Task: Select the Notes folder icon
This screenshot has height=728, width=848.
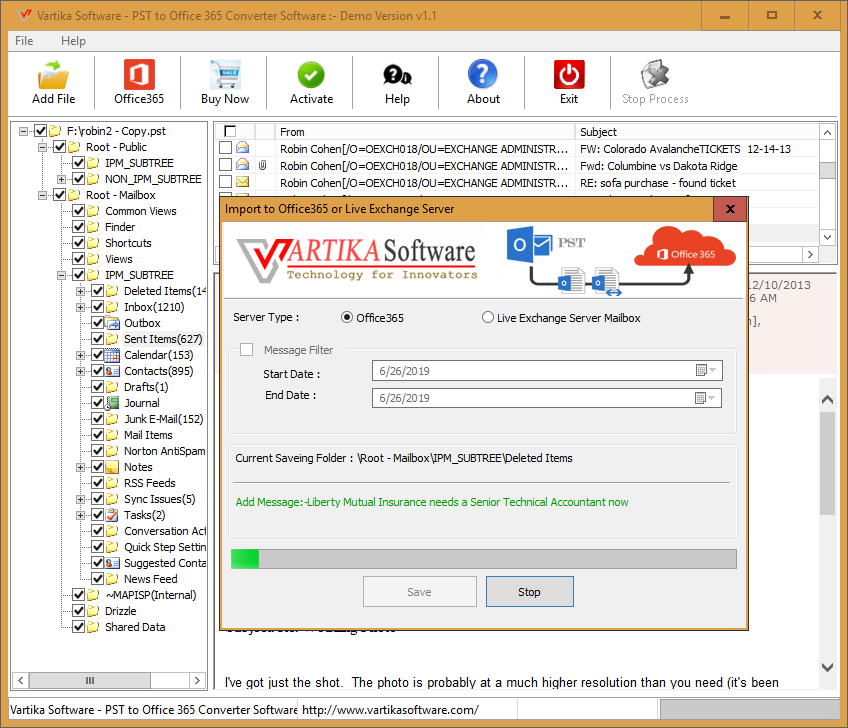Action: [x=112, y=467]
